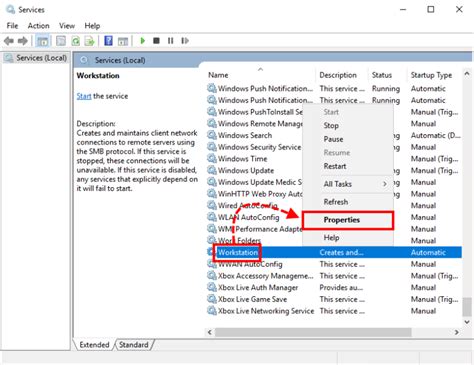Screen dimensions: 474x365
Task: Click the Forward arrow toolbar icon
Action: click(23, 41)
